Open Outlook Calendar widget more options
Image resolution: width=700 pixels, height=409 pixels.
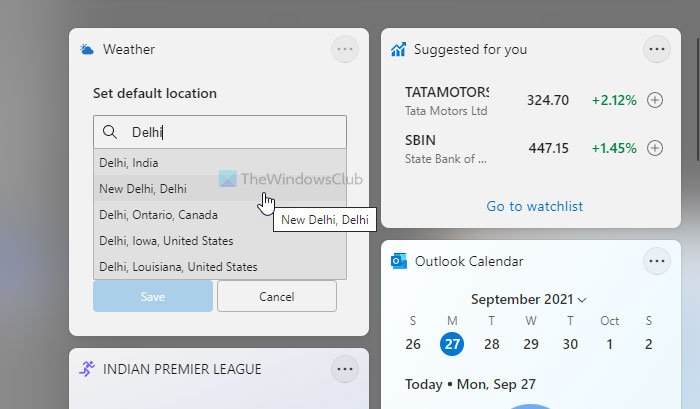click(656, 261)
